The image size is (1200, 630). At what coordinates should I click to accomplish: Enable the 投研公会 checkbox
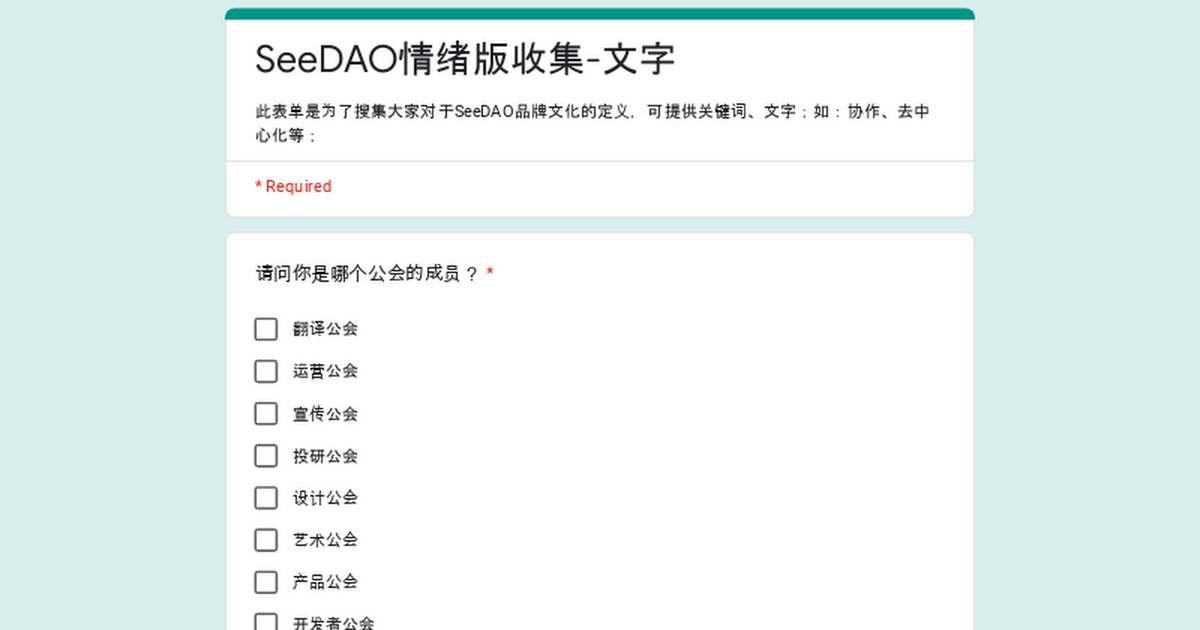266,456
